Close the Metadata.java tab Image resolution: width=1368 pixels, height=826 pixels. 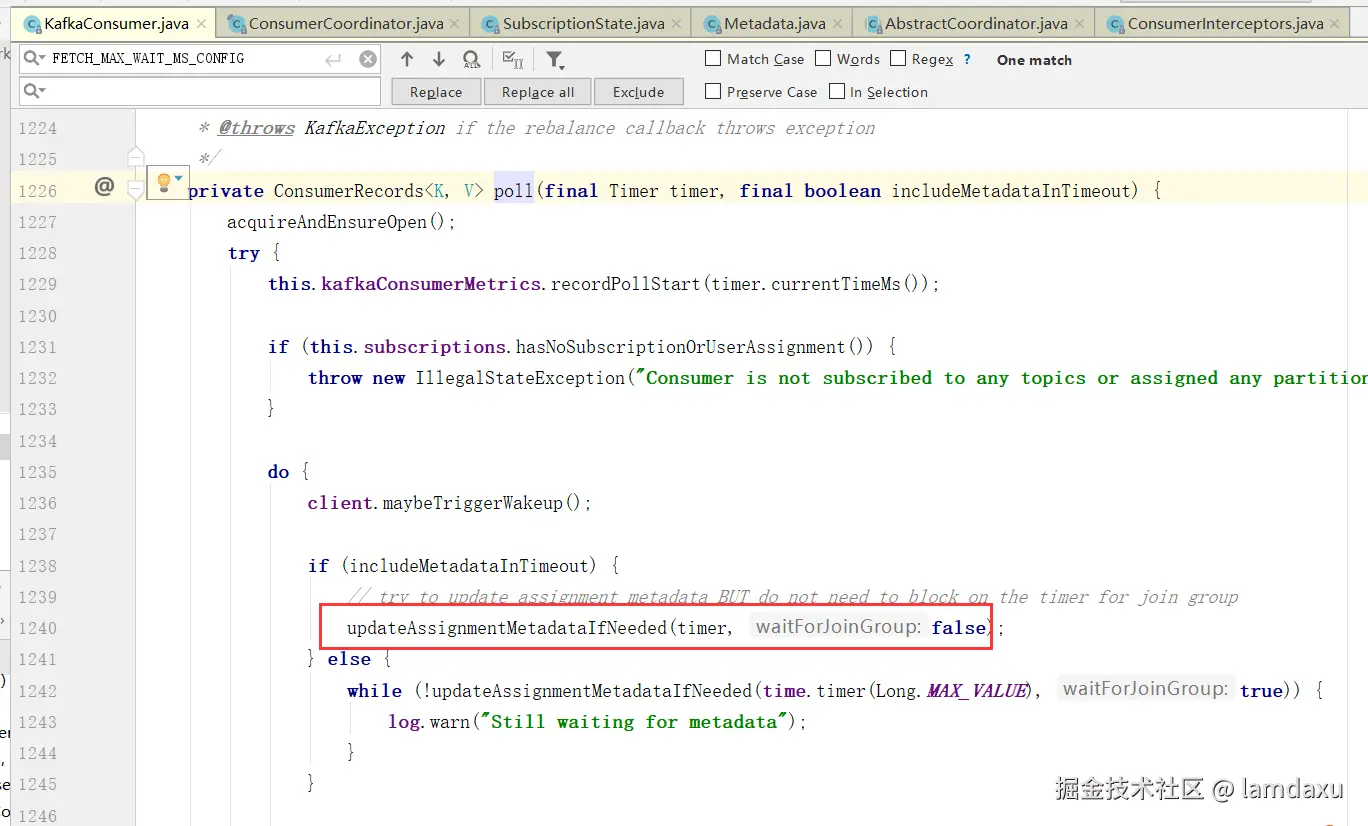pos(835,24)
